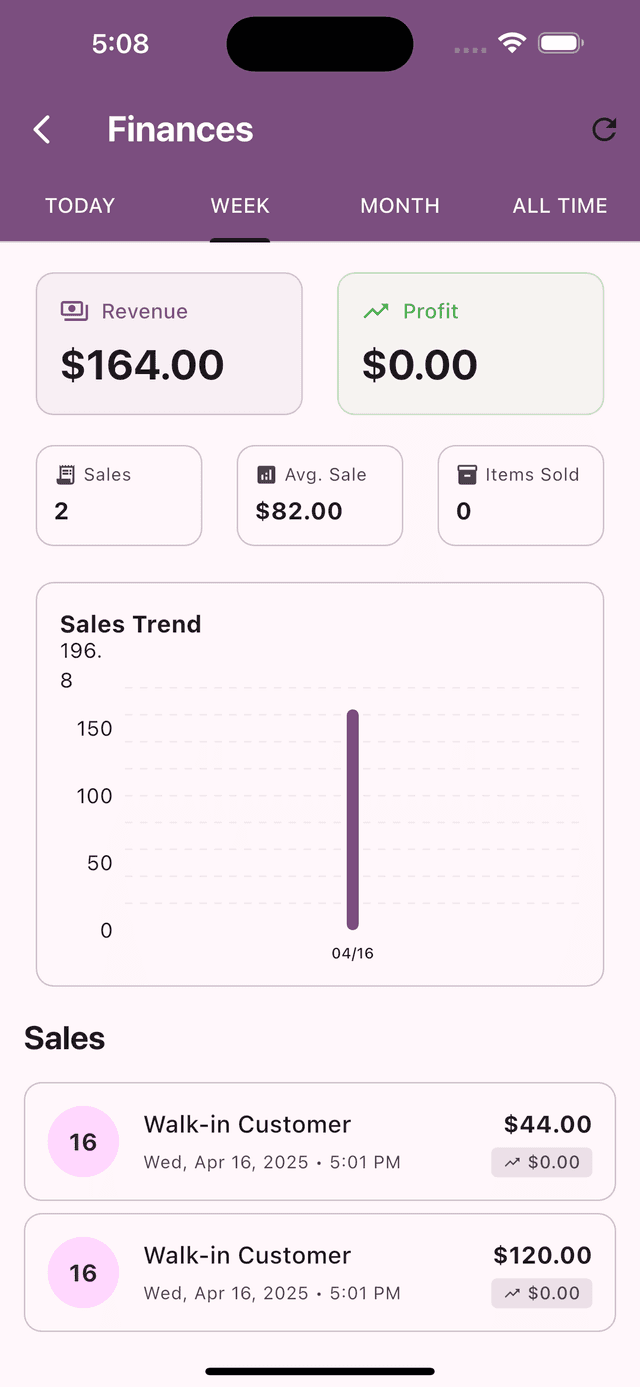Image resolution: width=640 pixels, height=1387 pixels.
Task: Open the ALL TIME tab
Action: pyautogui.click(x=560, y=206)
